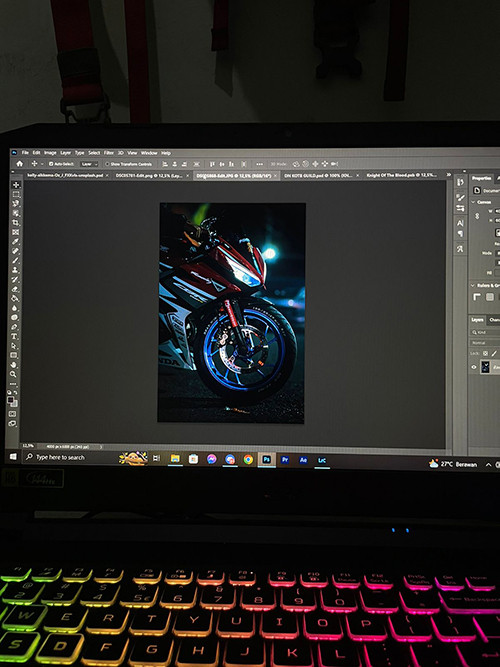The width and height of the screenshot is (500, 667).
Task: Enable the Show Transform Controls checkbox
Action: point(107,164)
